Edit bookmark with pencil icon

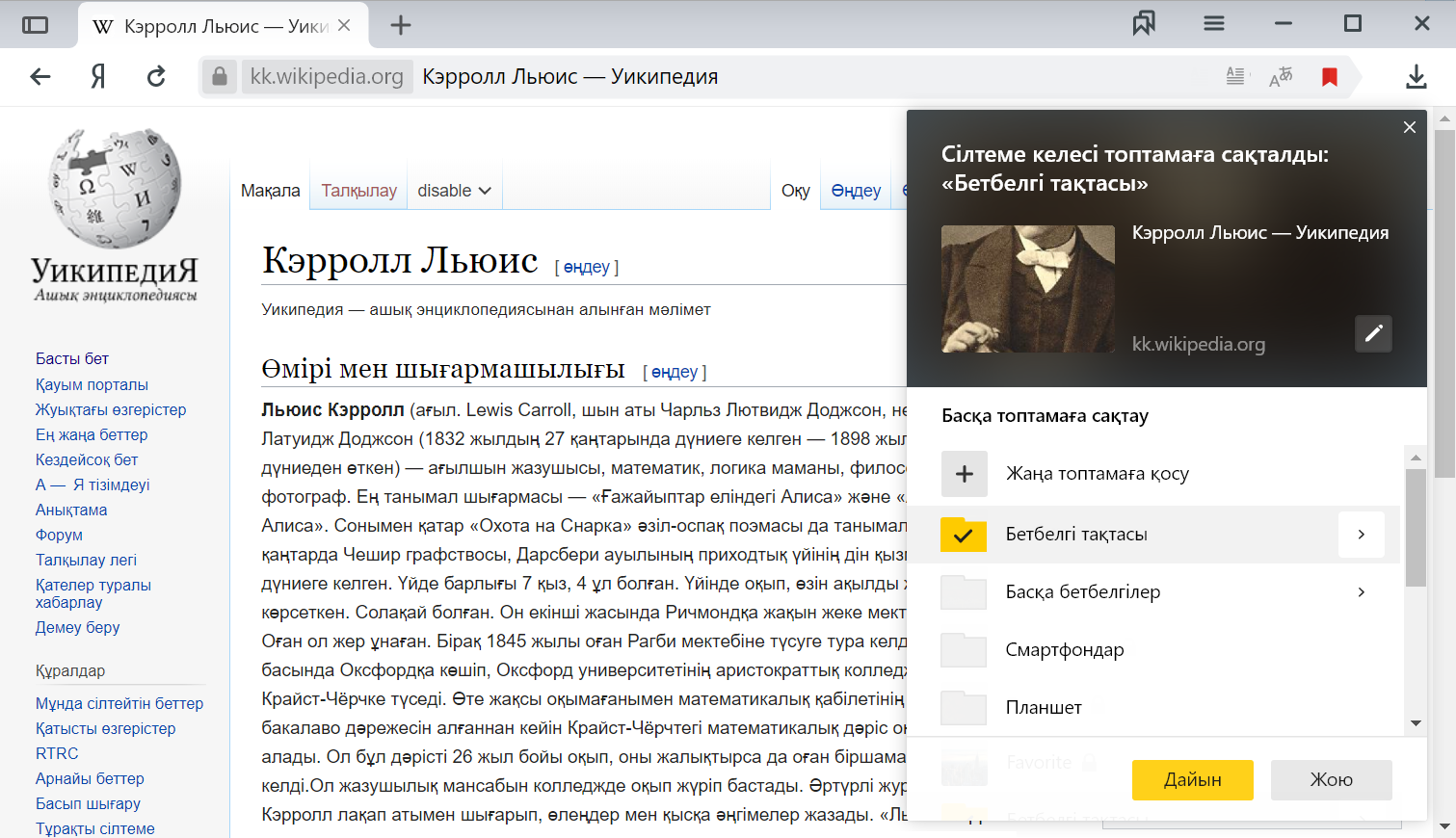[x=1373, y=333]
